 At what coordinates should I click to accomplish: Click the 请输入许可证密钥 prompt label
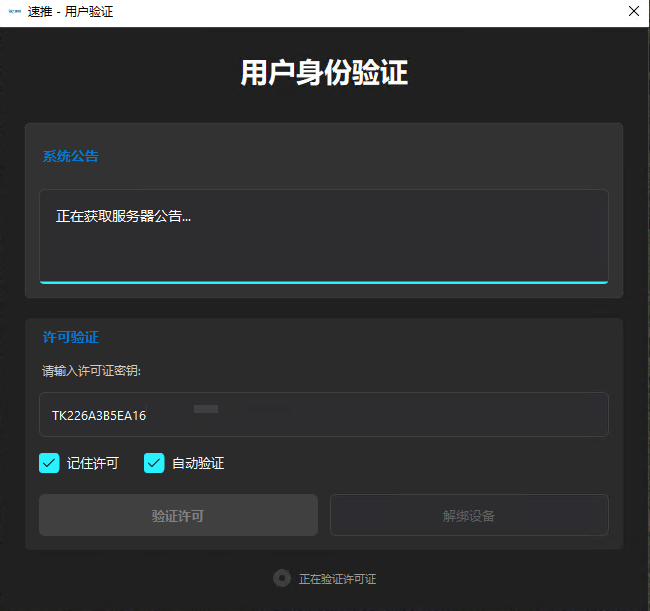click(x=92, y=370)
